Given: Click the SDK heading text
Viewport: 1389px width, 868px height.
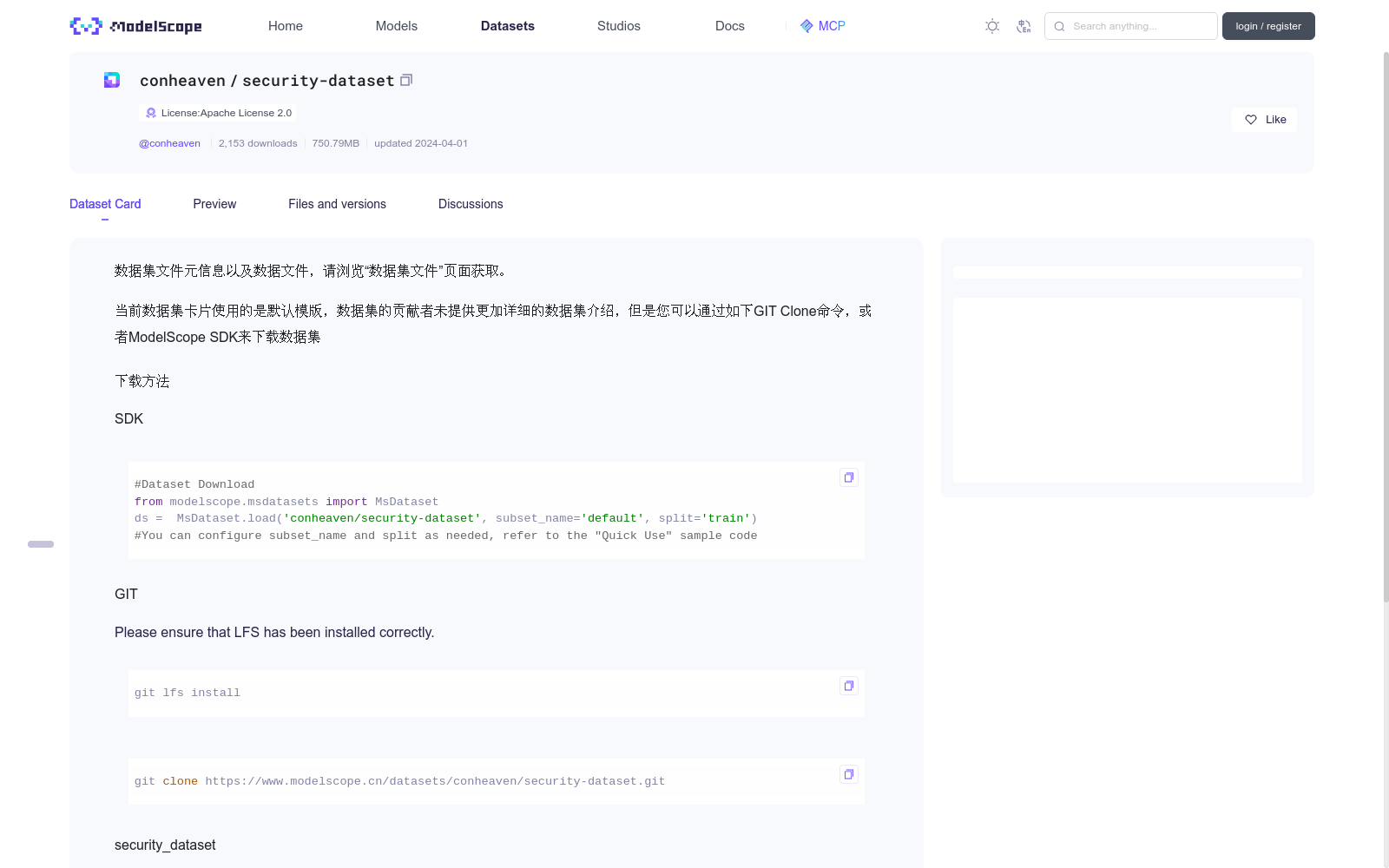Looking at the screenshot, I should pos(128,418).
